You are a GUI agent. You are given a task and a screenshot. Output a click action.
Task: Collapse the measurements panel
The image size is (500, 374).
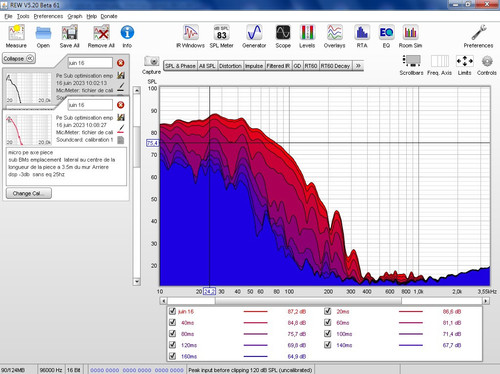point(19,58)
